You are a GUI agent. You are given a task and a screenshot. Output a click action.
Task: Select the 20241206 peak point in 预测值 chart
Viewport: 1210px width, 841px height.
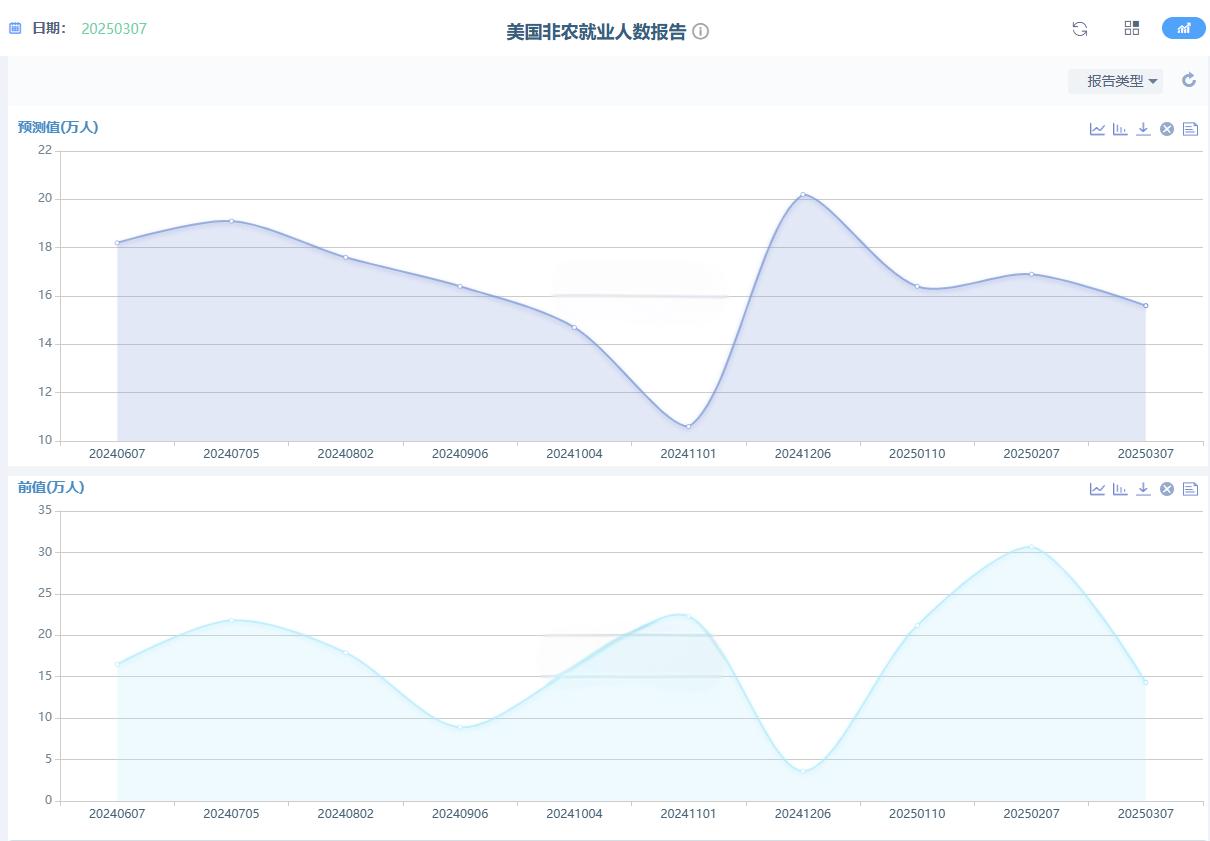click(x=802, y=194)
